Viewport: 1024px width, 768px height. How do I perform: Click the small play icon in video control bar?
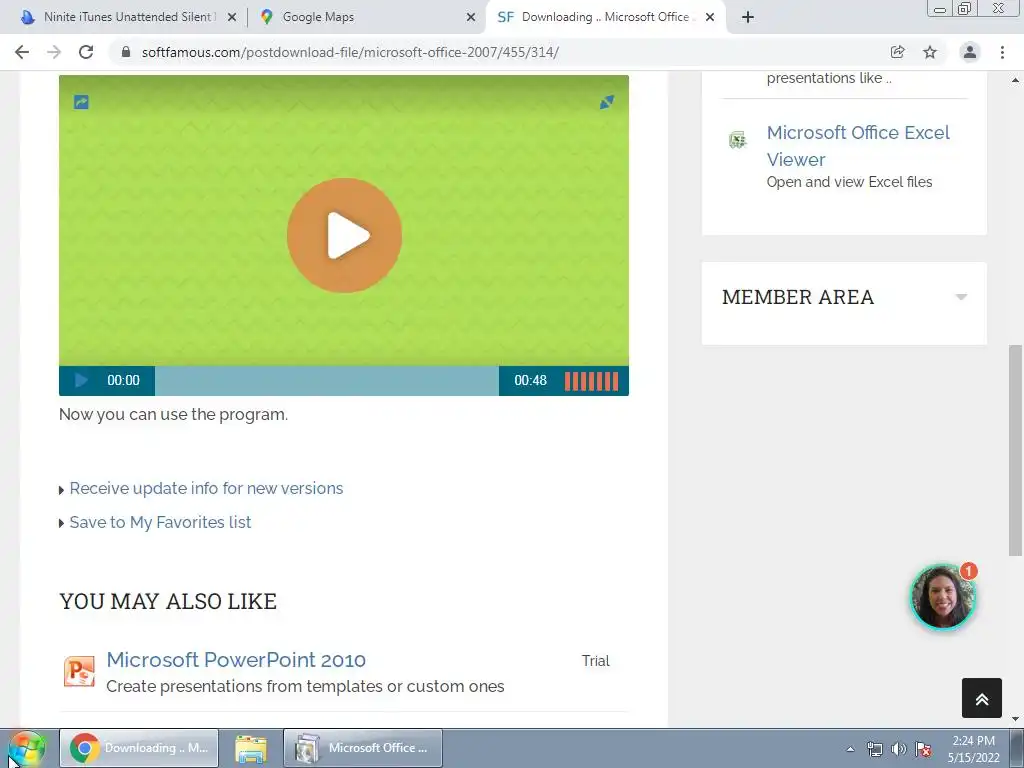81,380
